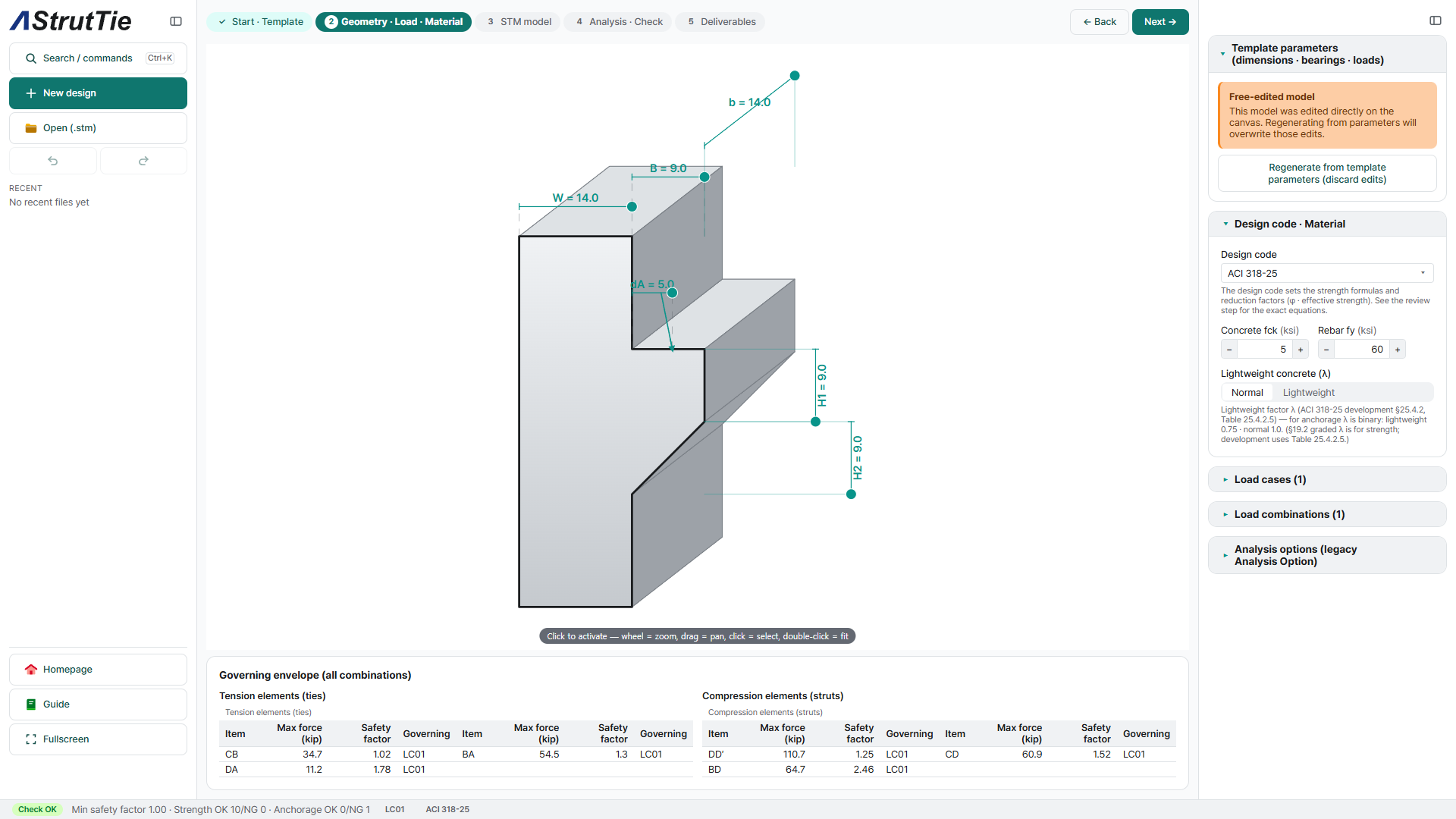Open the Search / commands box

(98, 58)
